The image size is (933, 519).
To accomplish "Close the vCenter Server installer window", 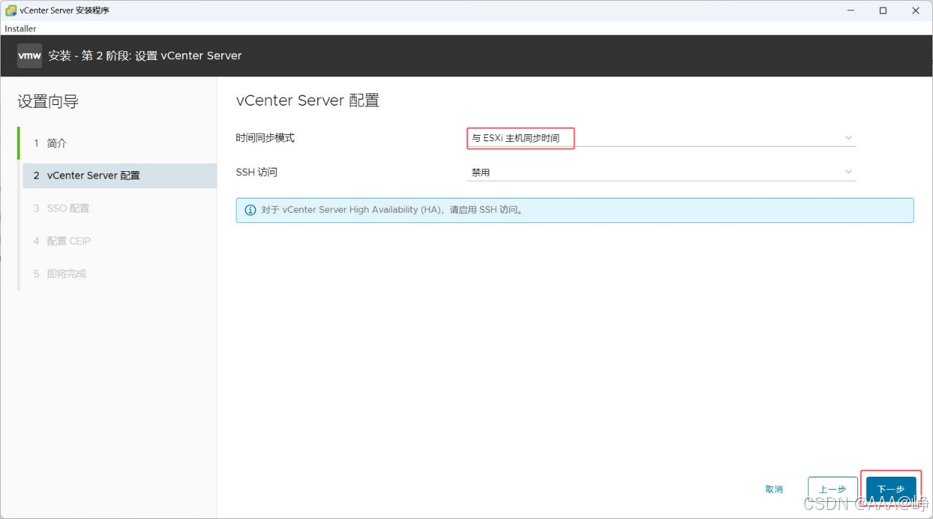I will 916,10.
